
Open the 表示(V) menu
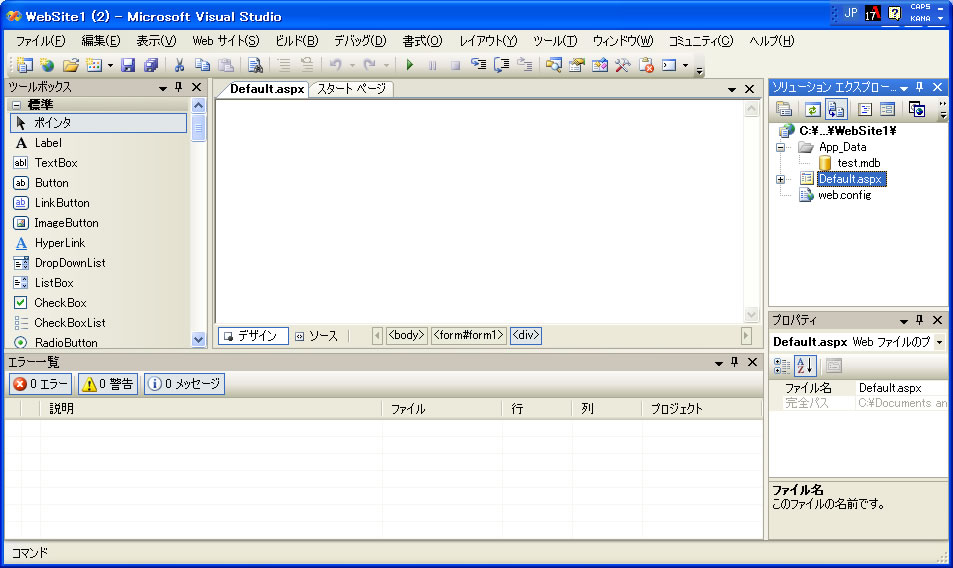tap(156, 41)
